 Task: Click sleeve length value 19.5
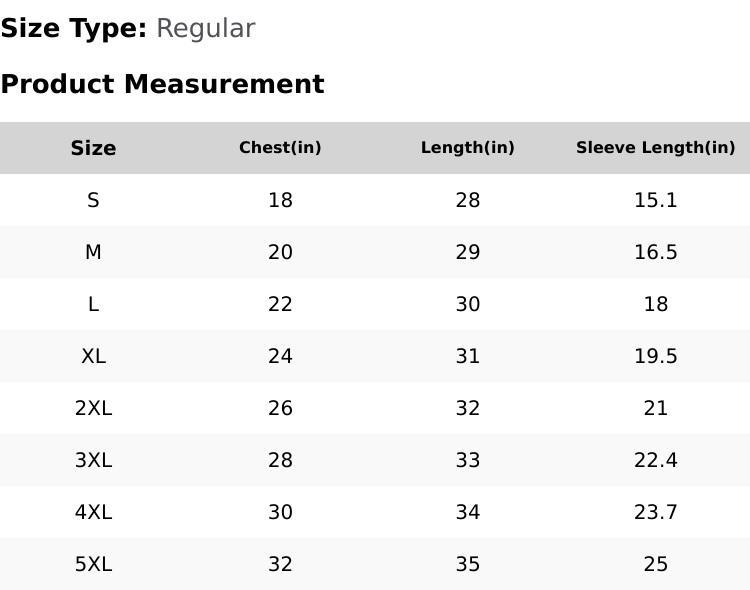[x=655, y=356]
